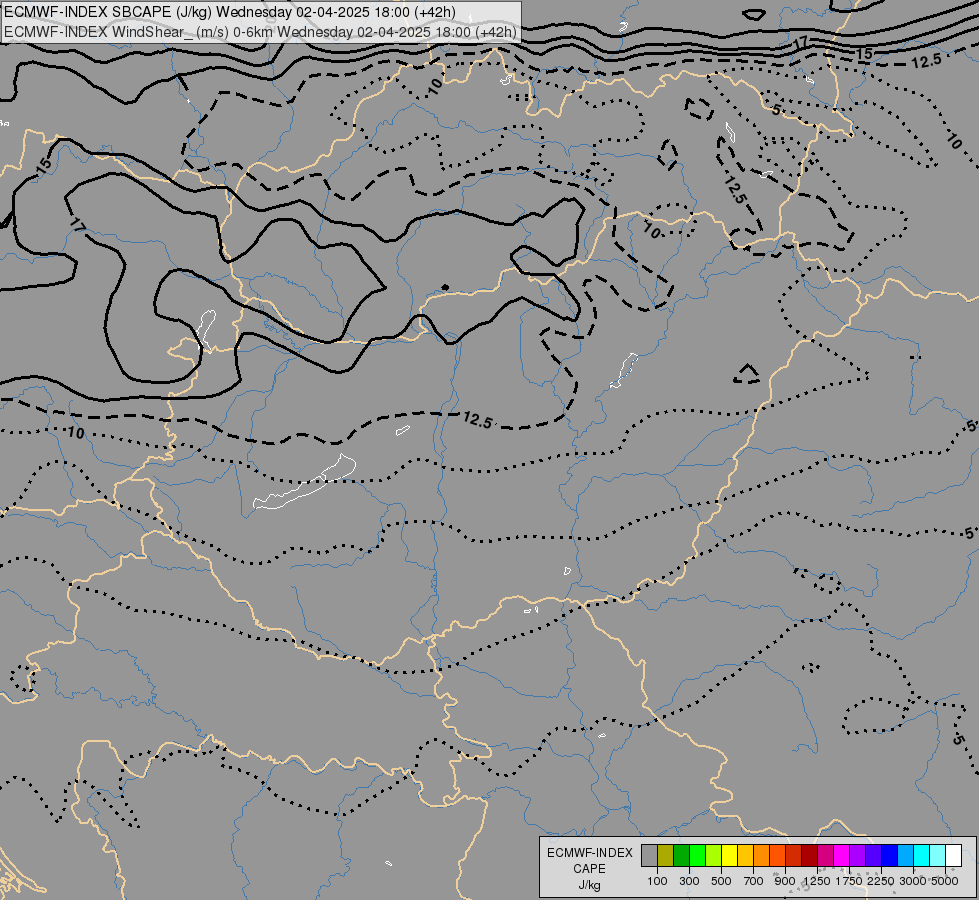Click the legend value 5000
Screen dimensions: 979x900
945,881
